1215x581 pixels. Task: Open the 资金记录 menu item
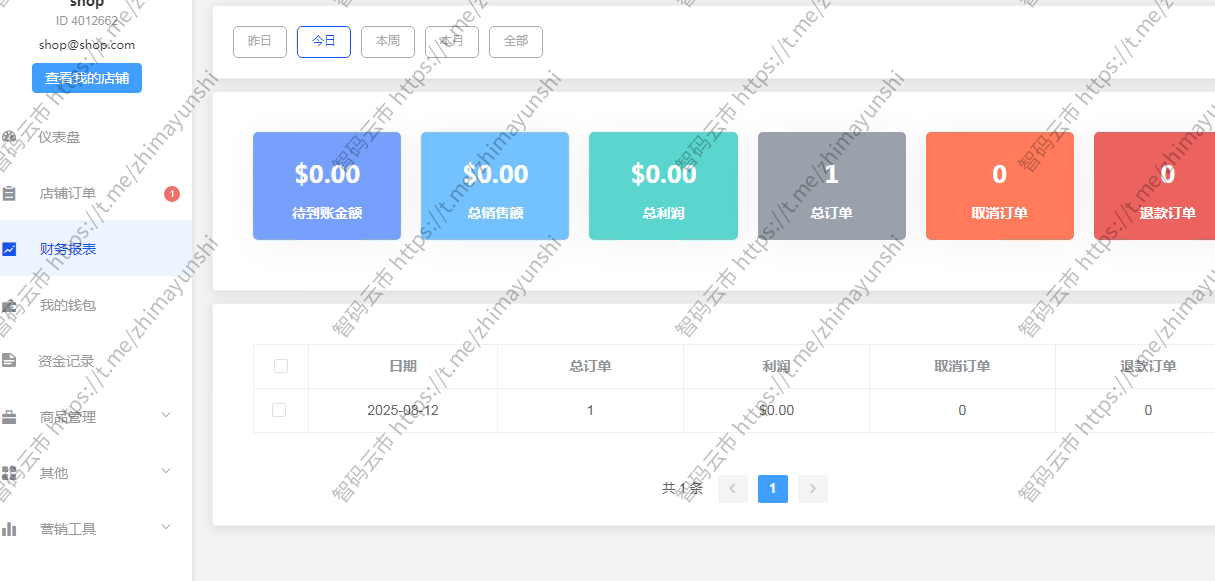click(x=96, y=361)
